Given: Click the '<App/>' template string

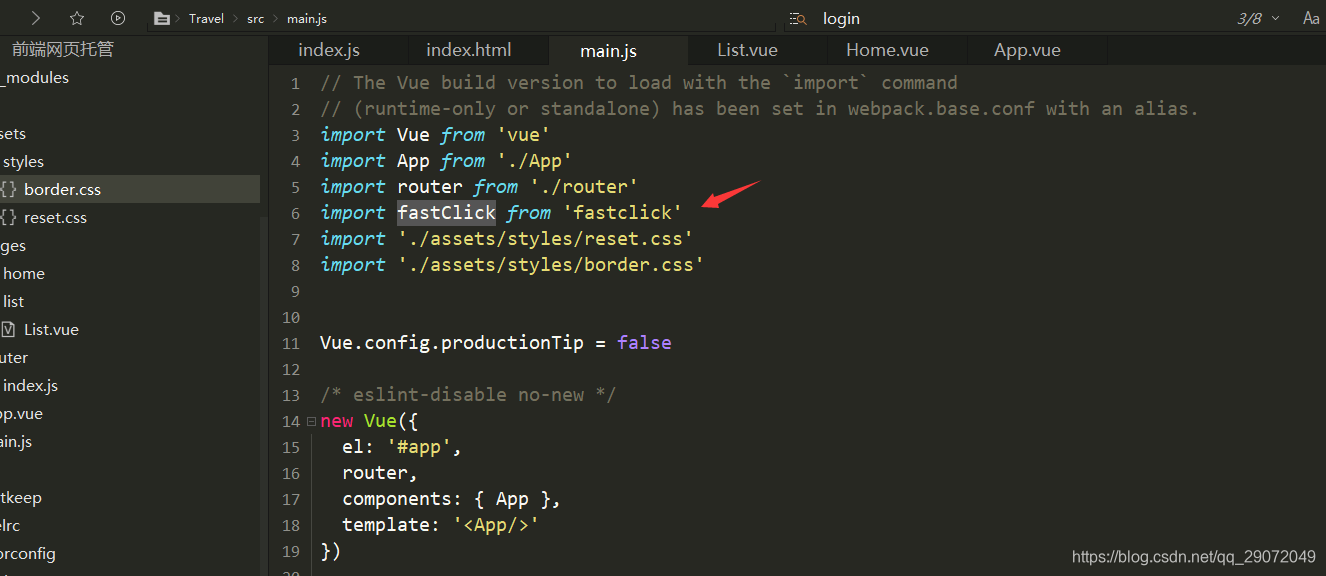Looking at the screenshot, I should coord(496,524).
